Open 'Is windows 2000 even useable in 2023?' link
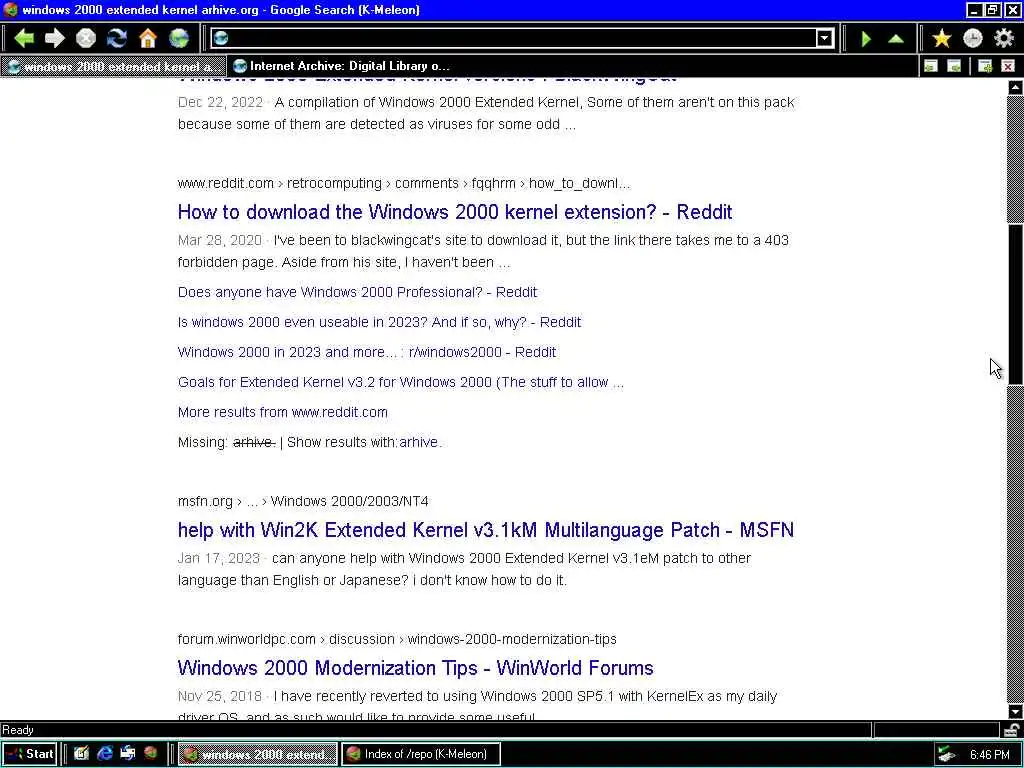 pyautogui.click(x=379, y=322)
